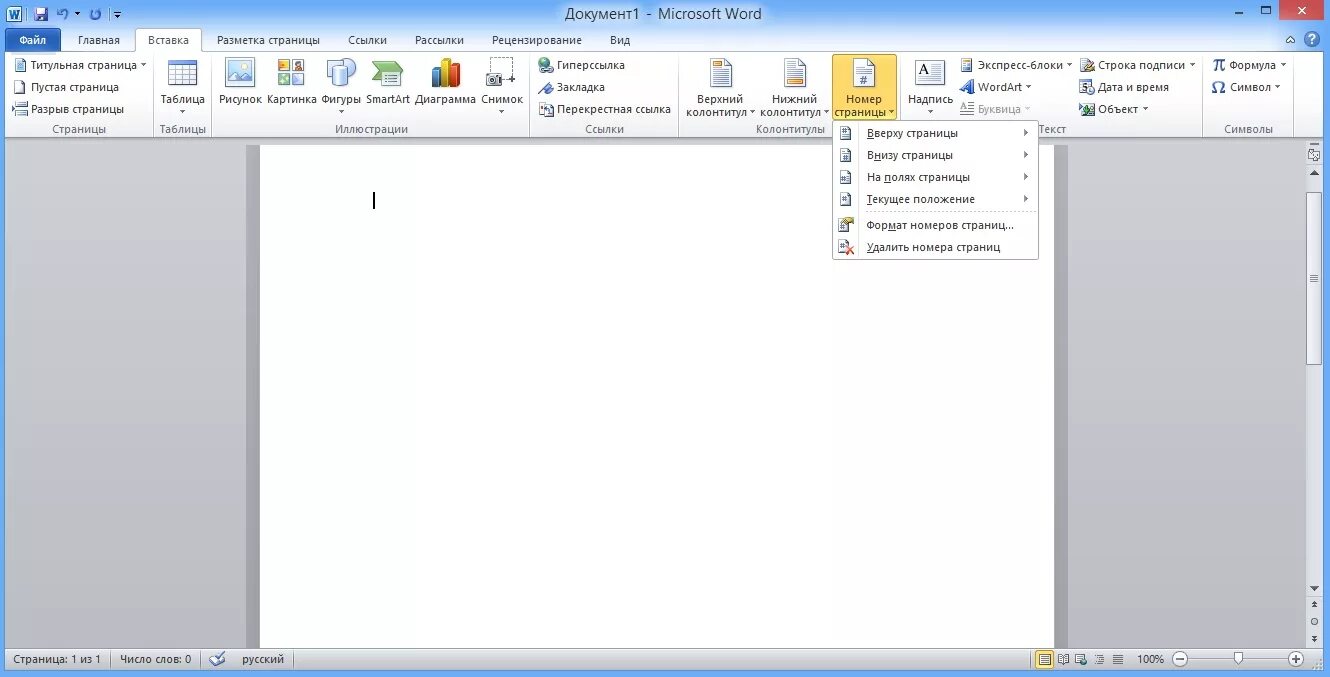Minimize the ribbon with the caret icon

[1292, 40]
